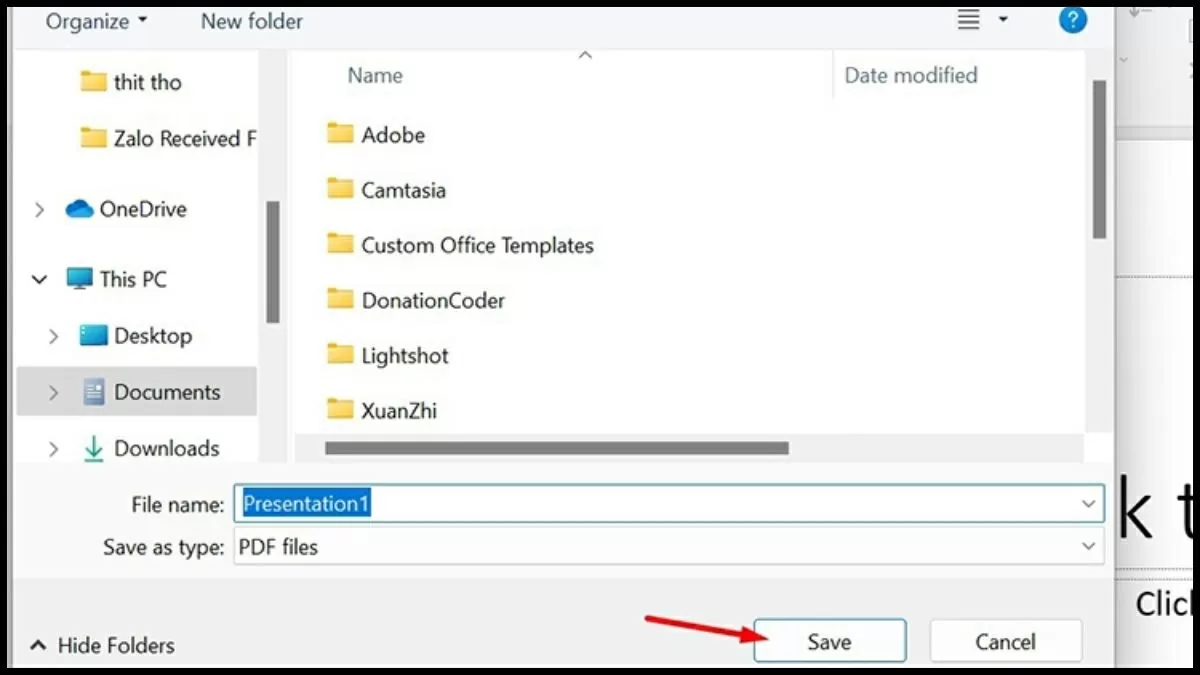Collapse the pane with Hide Folders
This screenshot has height=675, width=1200.
point(103,646)
